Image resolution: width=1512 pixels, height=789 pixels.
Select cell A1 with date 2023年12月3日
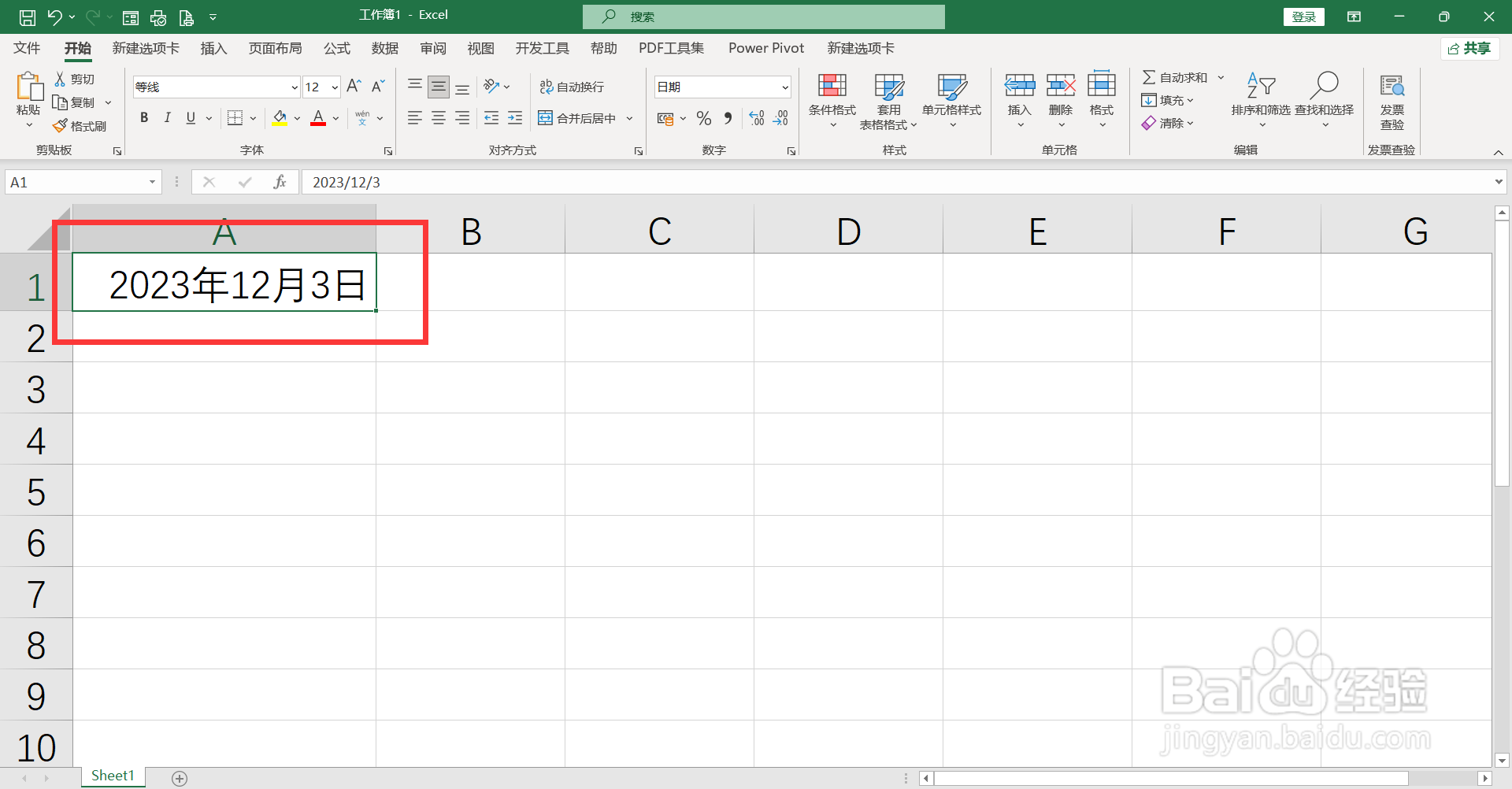click(x=224, y=282)
